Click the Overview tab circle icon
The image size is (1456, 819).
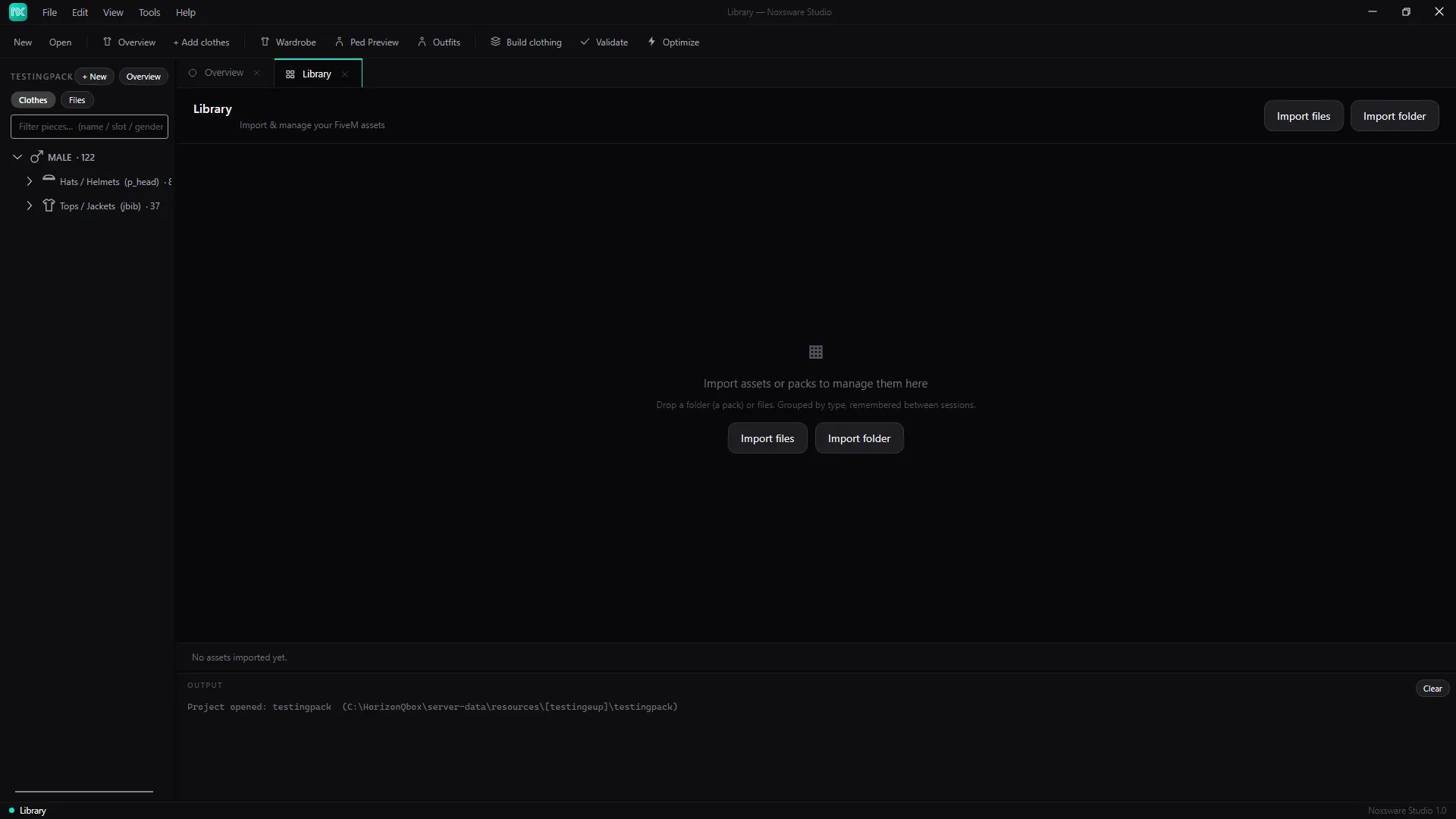pos(193,73)
